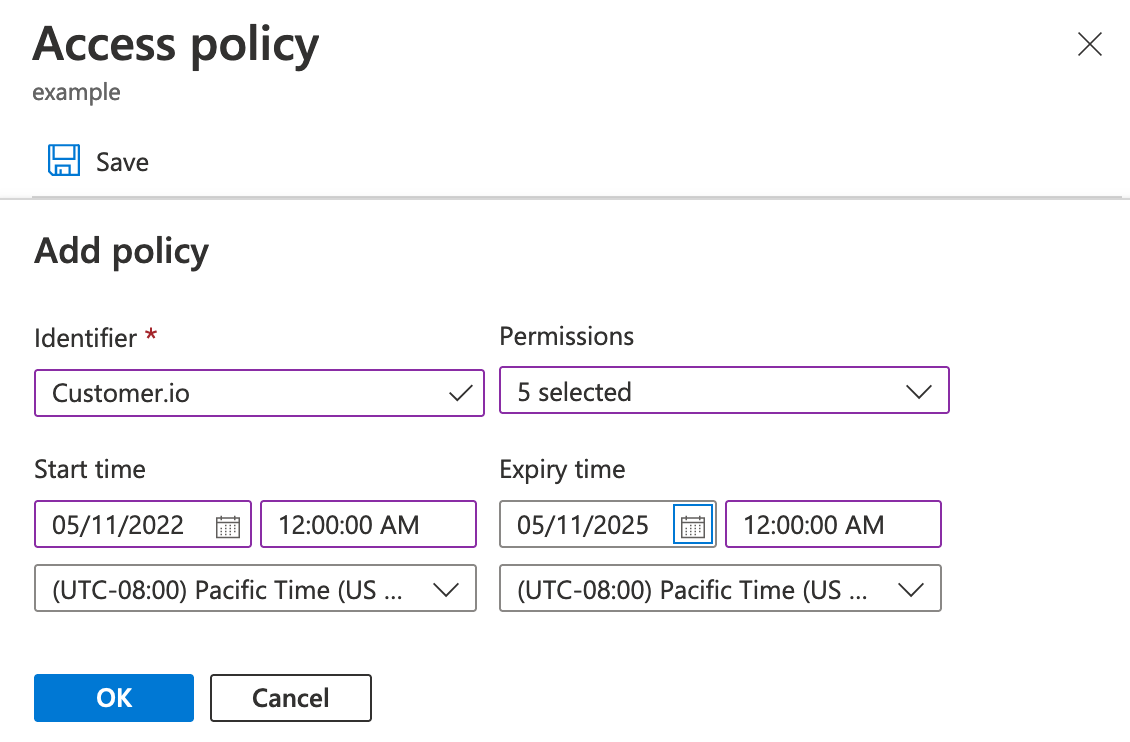Open the Expiry time calendar picker icon
This screenshot has width=1130, height=742.
tap(693, 524)
